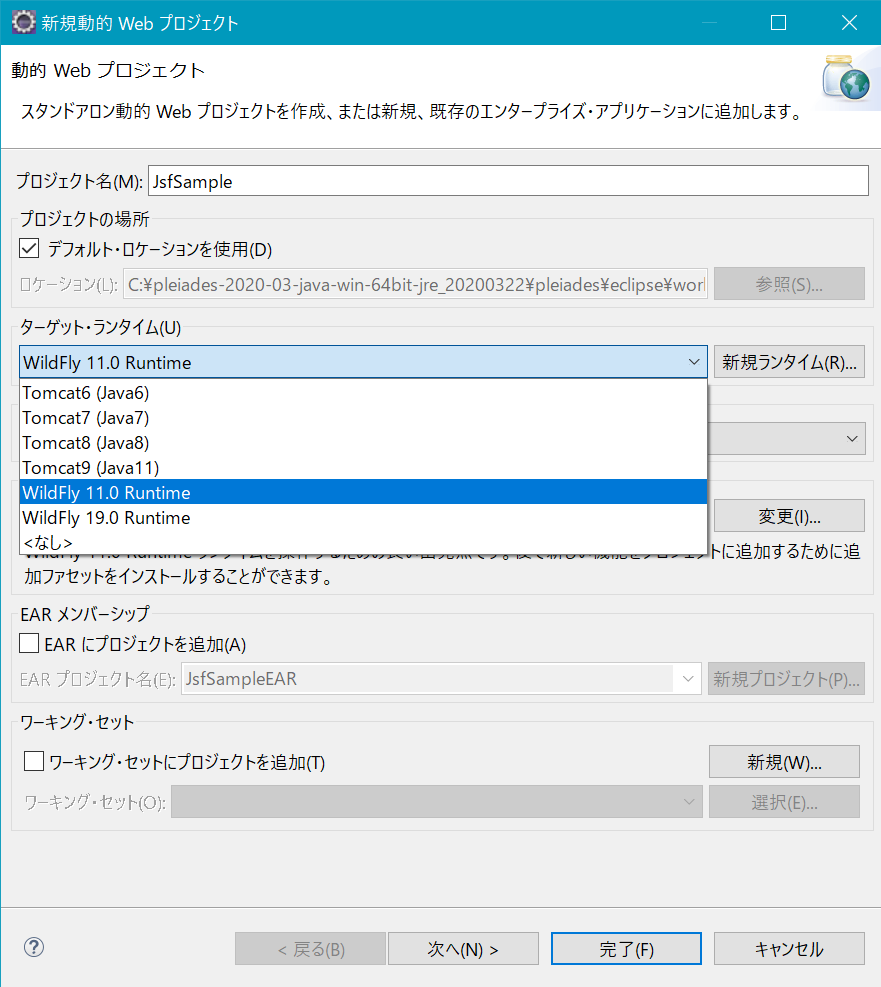Select Tomcat9 (Java11) runtime
This screenshot has width=881, height=987.
[364, 468]
